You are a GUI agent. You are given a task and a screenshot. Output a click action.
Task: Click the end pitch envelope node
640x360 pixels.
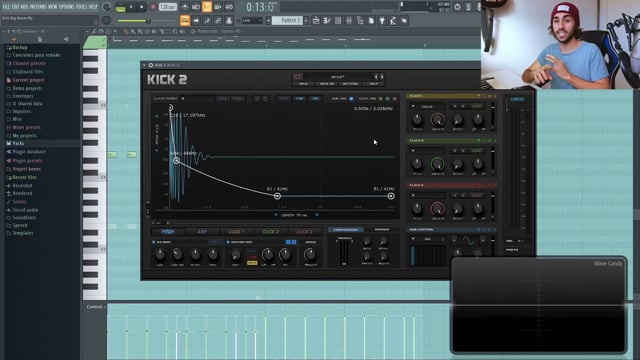pos(391,196)
